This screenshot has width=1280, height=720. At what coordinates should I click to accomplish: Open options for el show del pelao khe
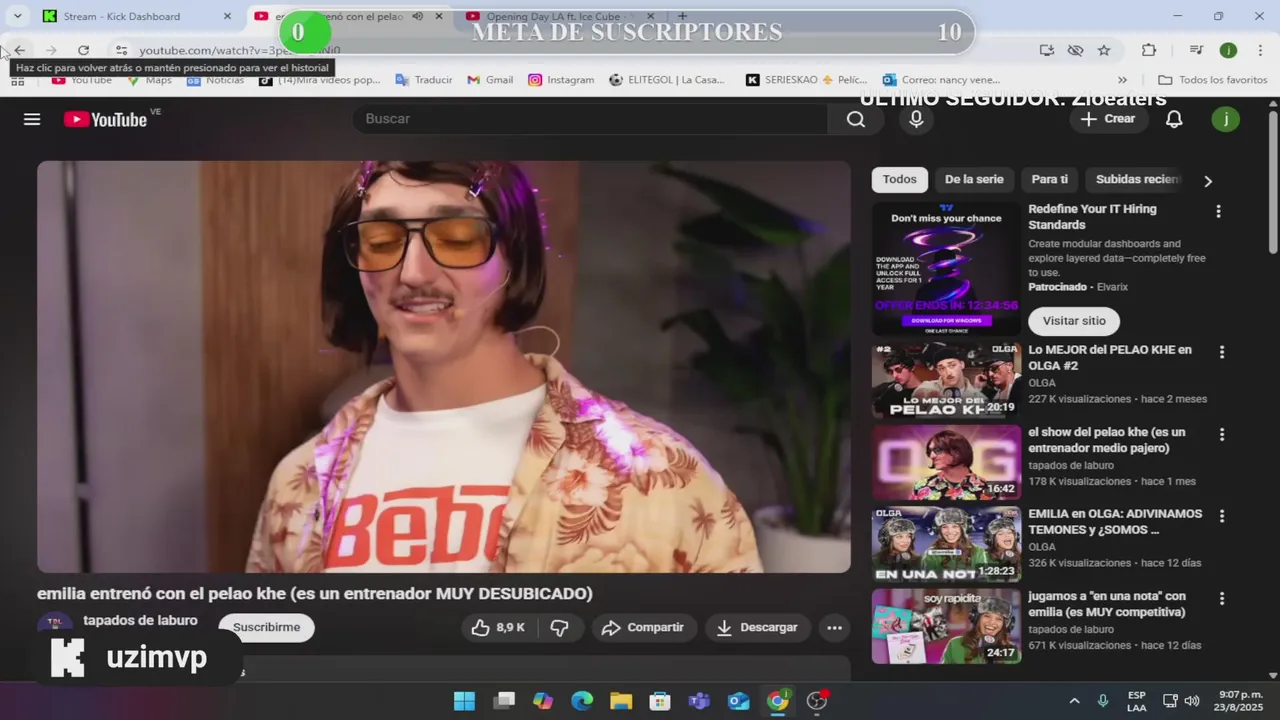1221,434
